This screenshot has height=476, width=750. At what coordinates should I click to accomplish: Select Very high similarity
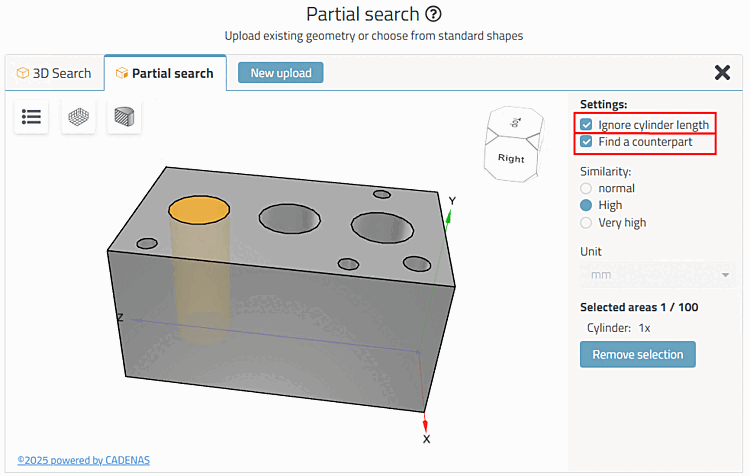point(587,223)
